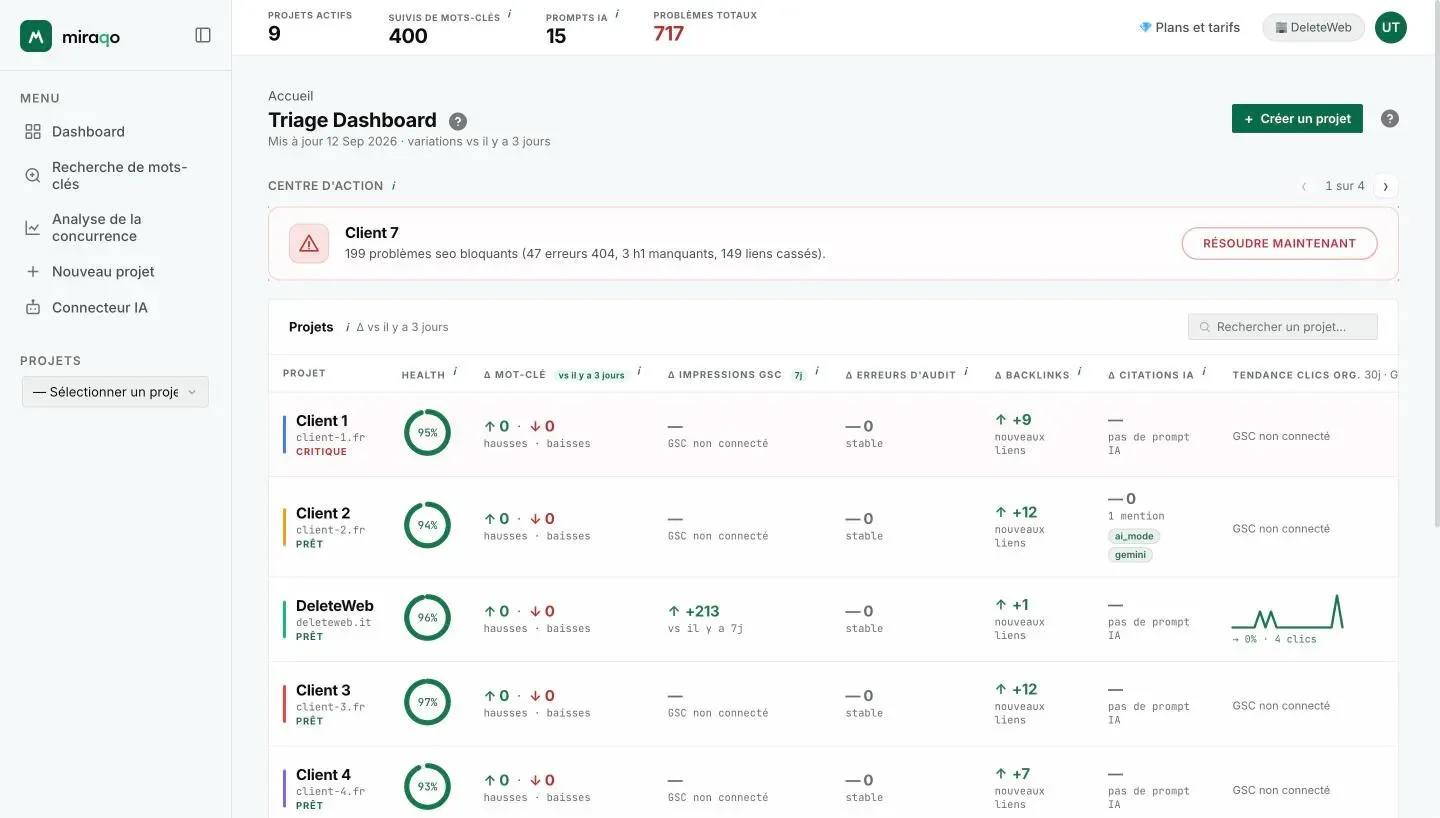The height and width of the screenshot is (818, 1440).
Task: Click the info icon in Δ Citations IA header
Action: [1204, 371]
